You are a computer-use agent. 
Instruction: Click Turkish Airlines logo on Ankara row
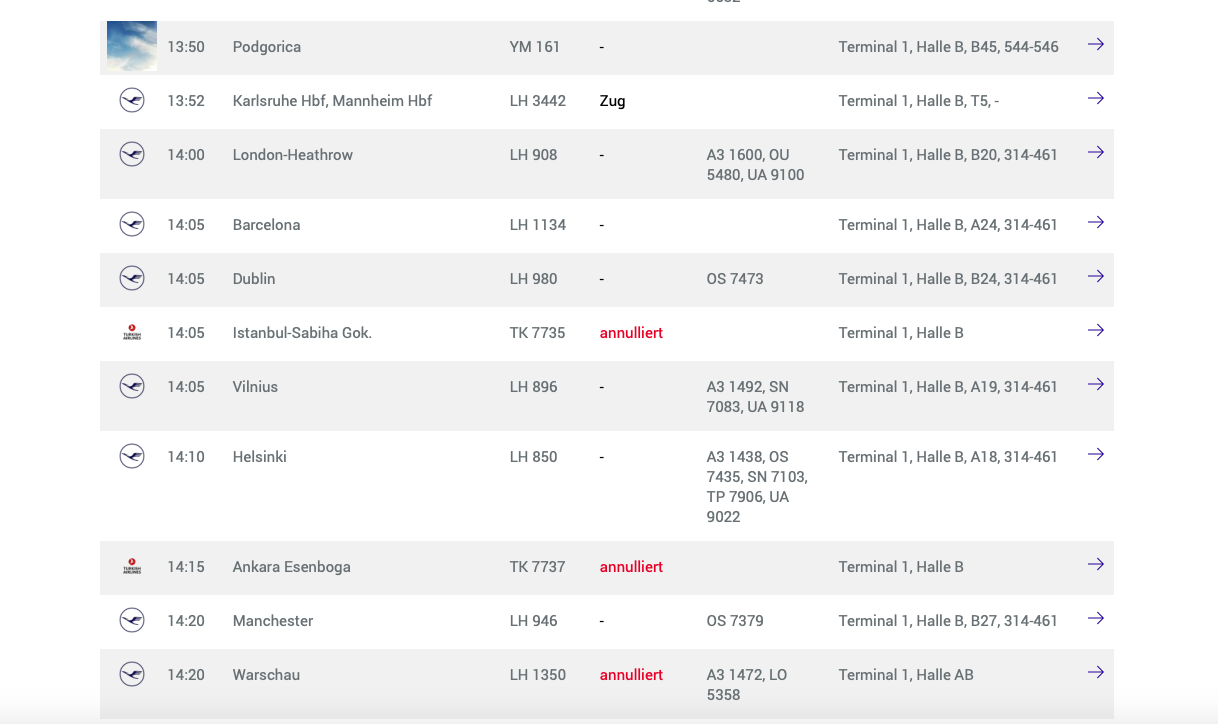pyautogui.click(x=132, y=567)
